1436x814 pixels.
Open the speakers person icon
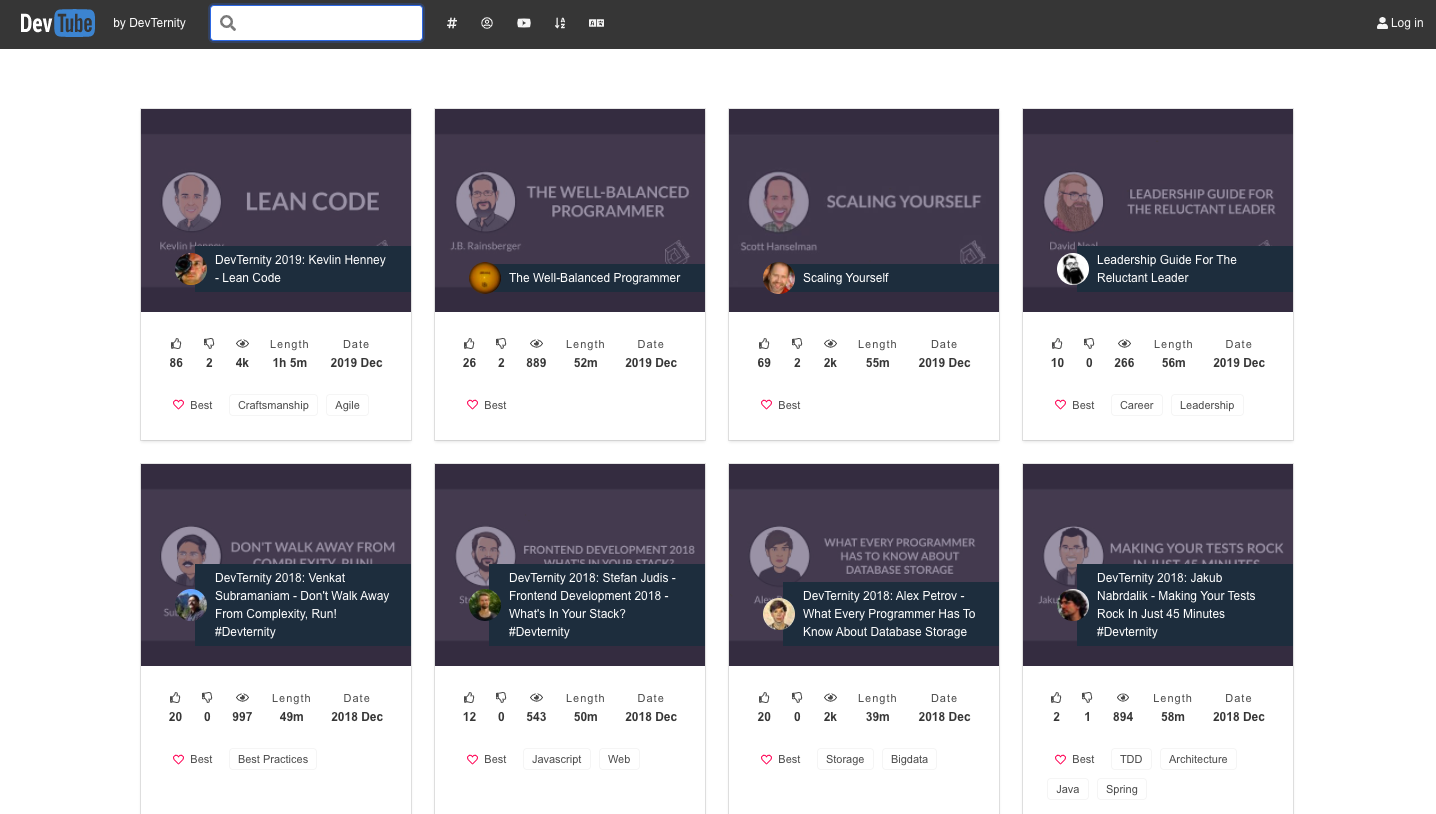coord(487,23)
